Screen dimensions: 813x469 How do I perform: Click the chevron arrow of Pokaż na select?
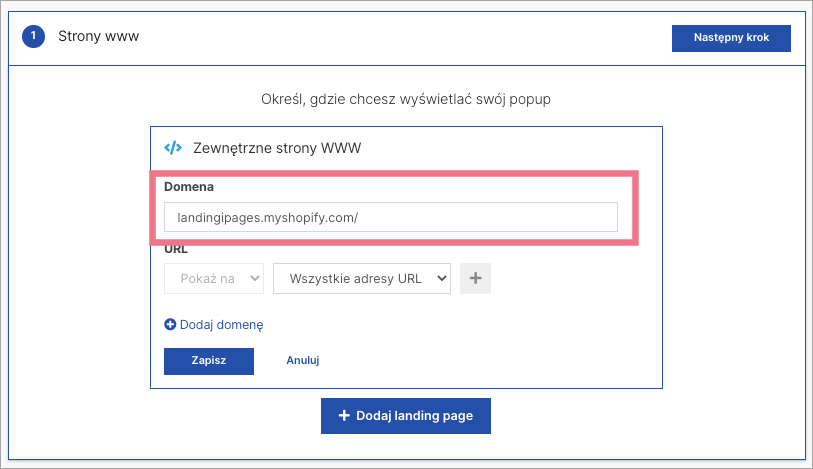coord(254,279)
